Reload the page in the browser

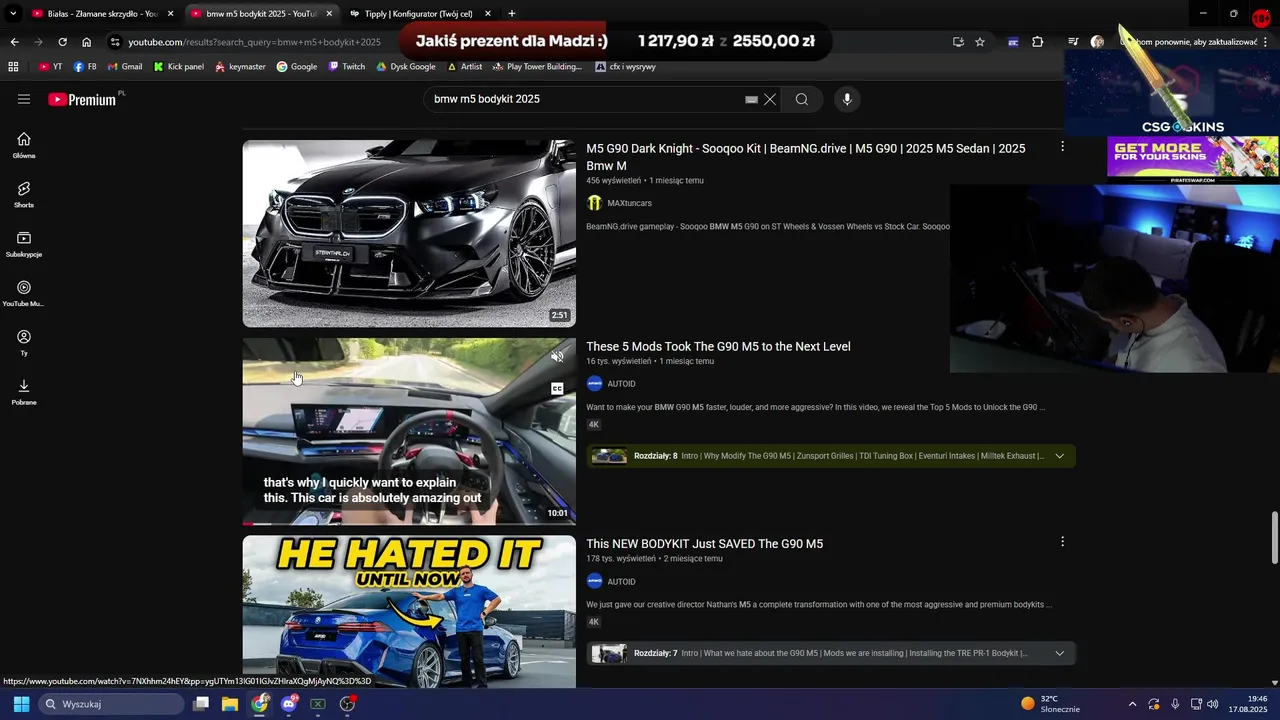pos(62,42)
